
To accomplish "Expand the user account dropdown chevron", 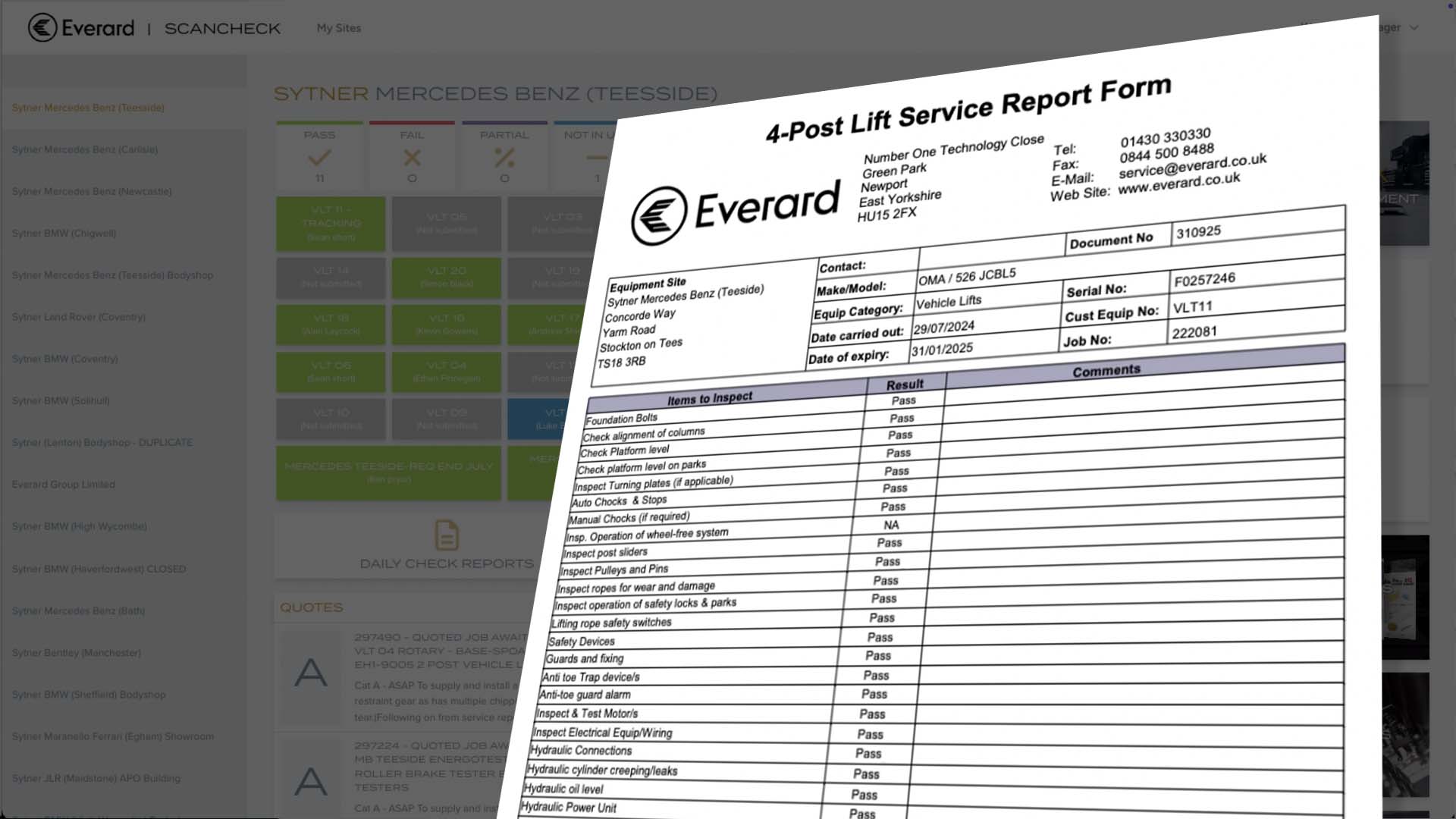I will pyautogui.click(x=1414, y=27).
